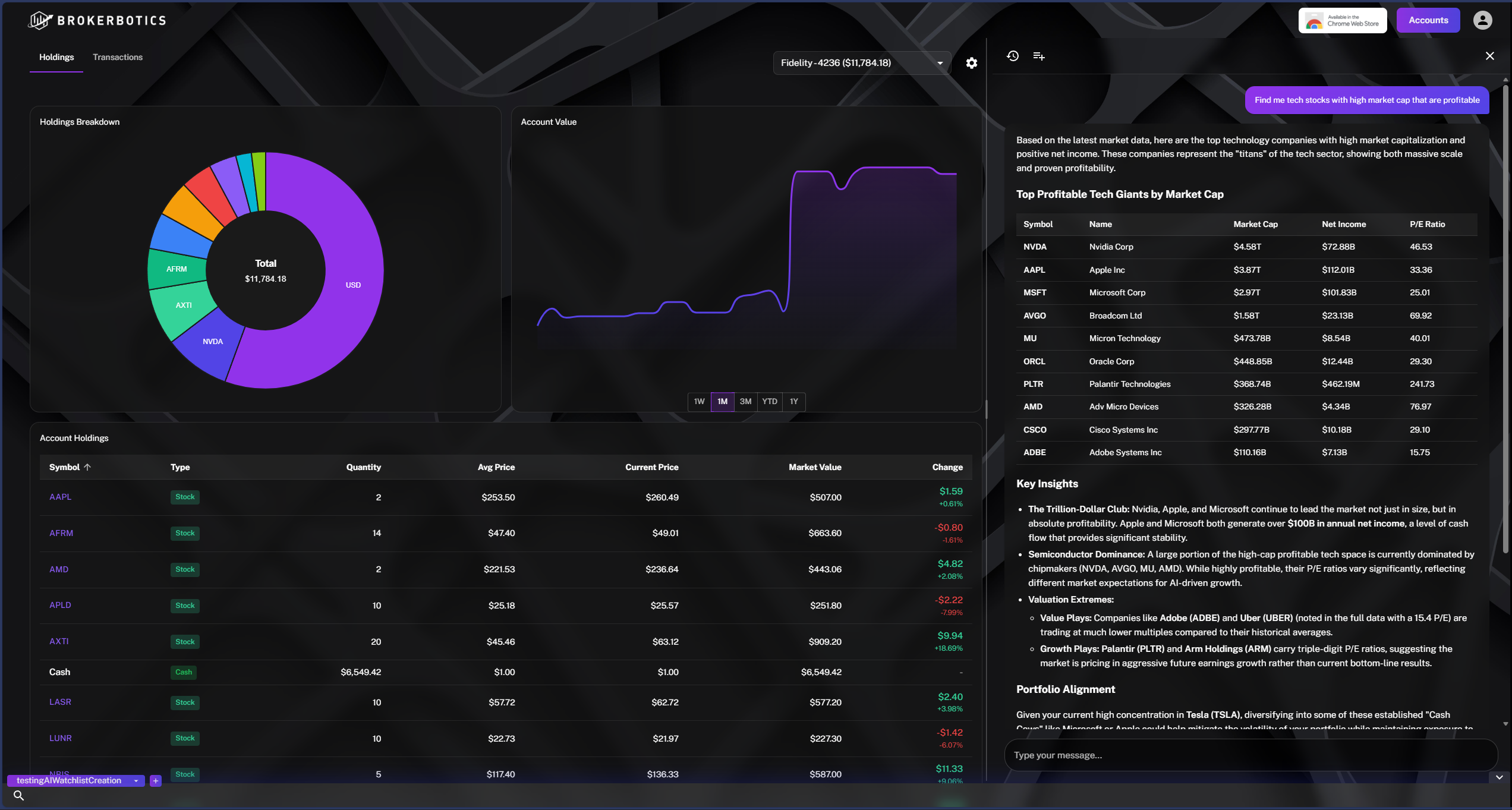Open the AFRM holding link
The height and width of the screenshot is (810, 1512).
coord(61,533)
